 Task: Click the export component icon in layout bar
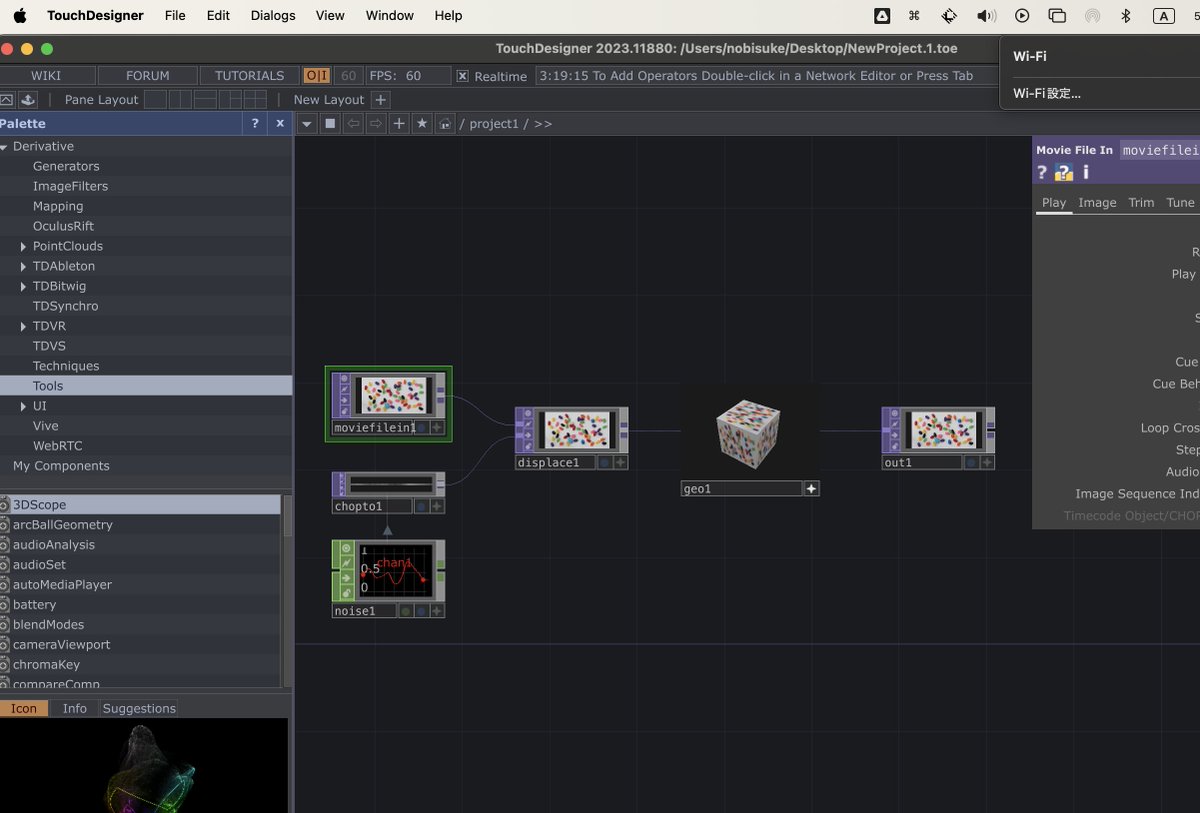click(27, 100)
